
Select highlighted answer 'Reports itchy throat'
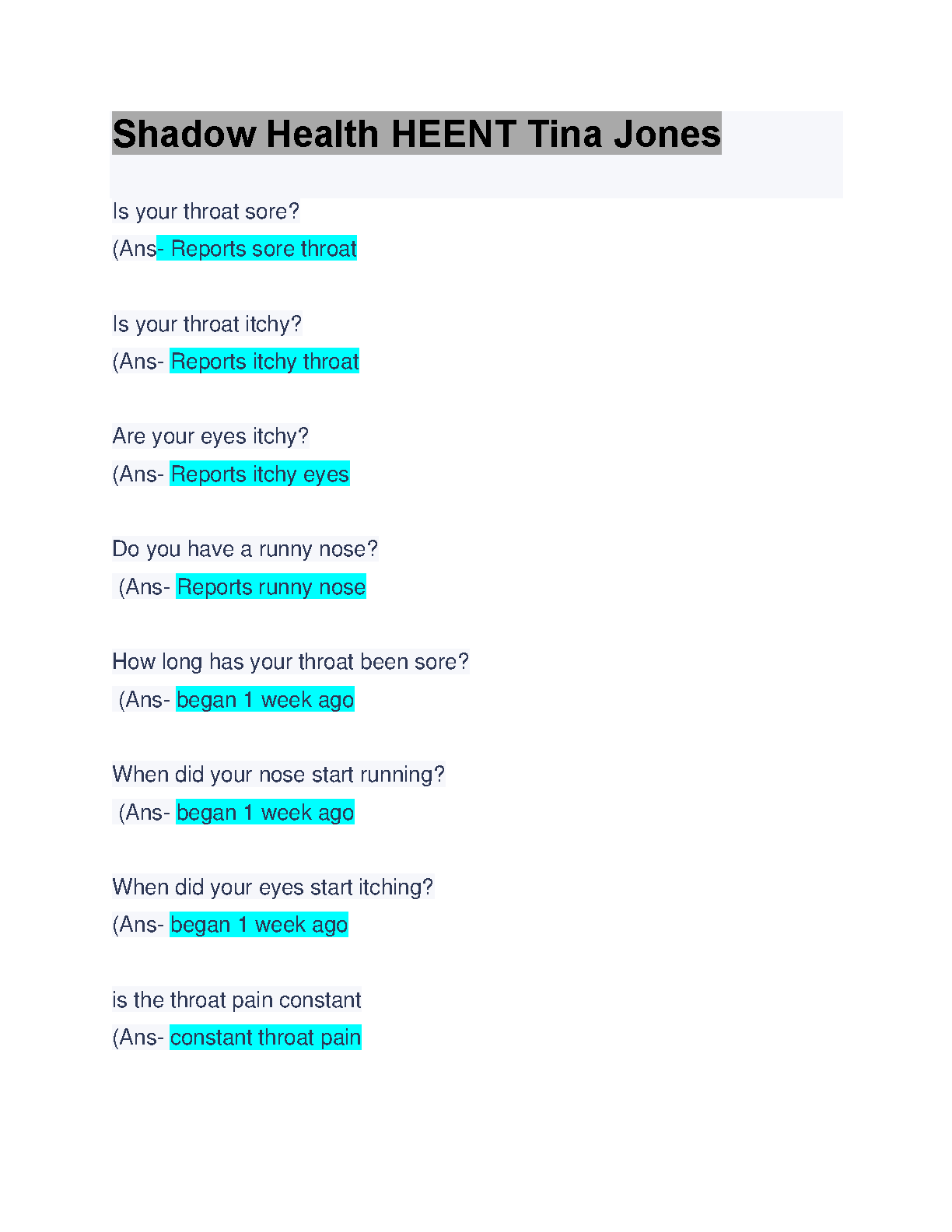[264, 362]
